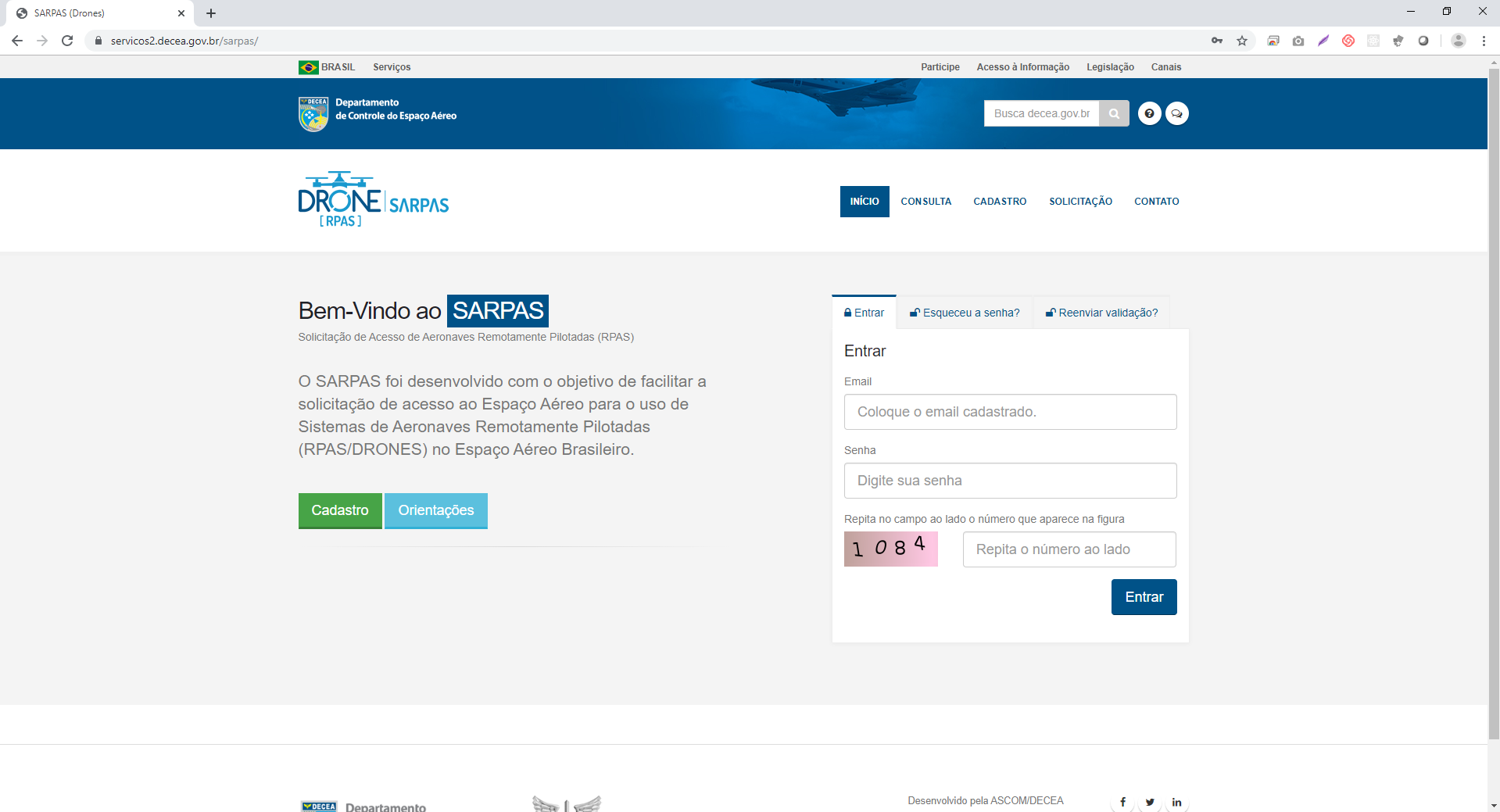
Task: Click the 1084 captcha image
Action: coord(891,549)
